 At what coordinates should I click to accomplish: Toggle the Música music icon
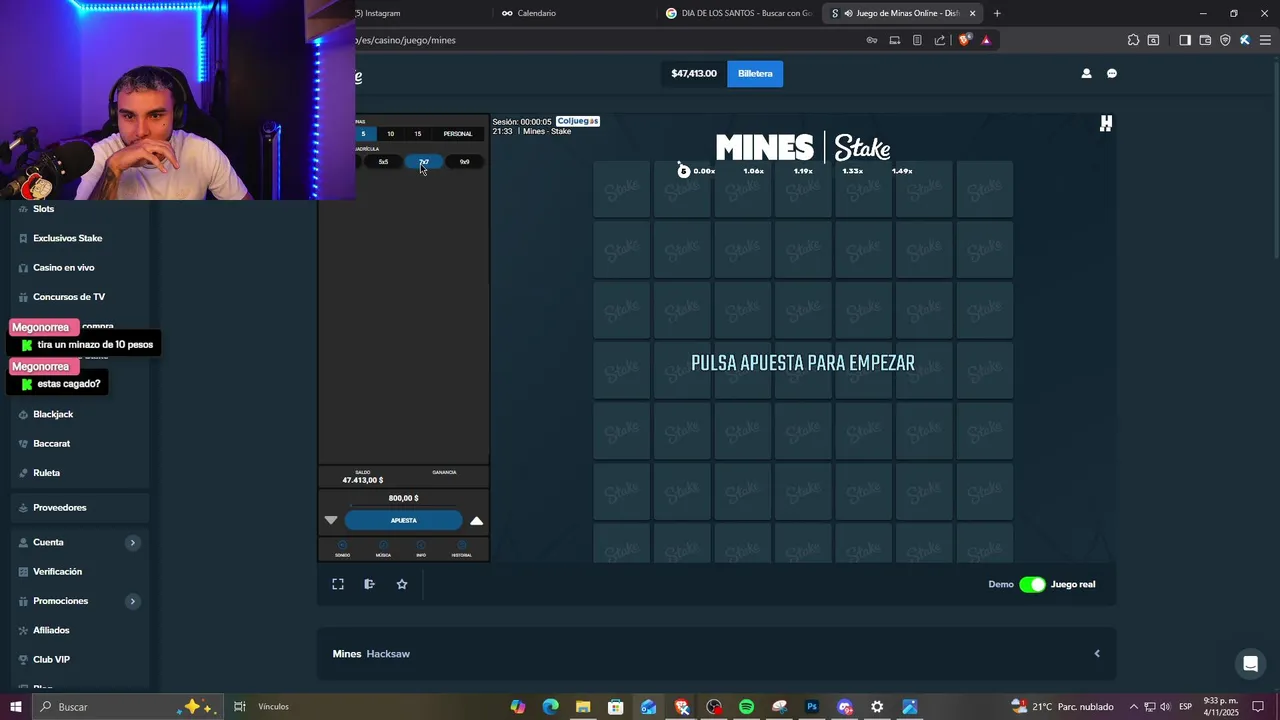pyautogui.click(x=383, y=548)
